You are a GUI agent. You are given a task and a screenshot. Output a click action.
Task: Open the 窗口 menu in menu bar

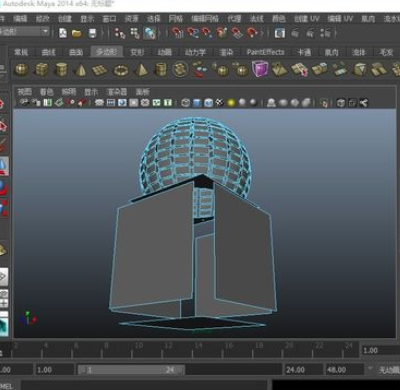(x=109, y=18)
